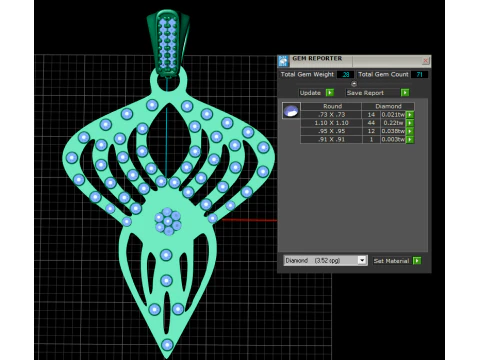Click the Save Report label
Screen dimensions: 480x360
pyautogui.click(x=365, y=93)
